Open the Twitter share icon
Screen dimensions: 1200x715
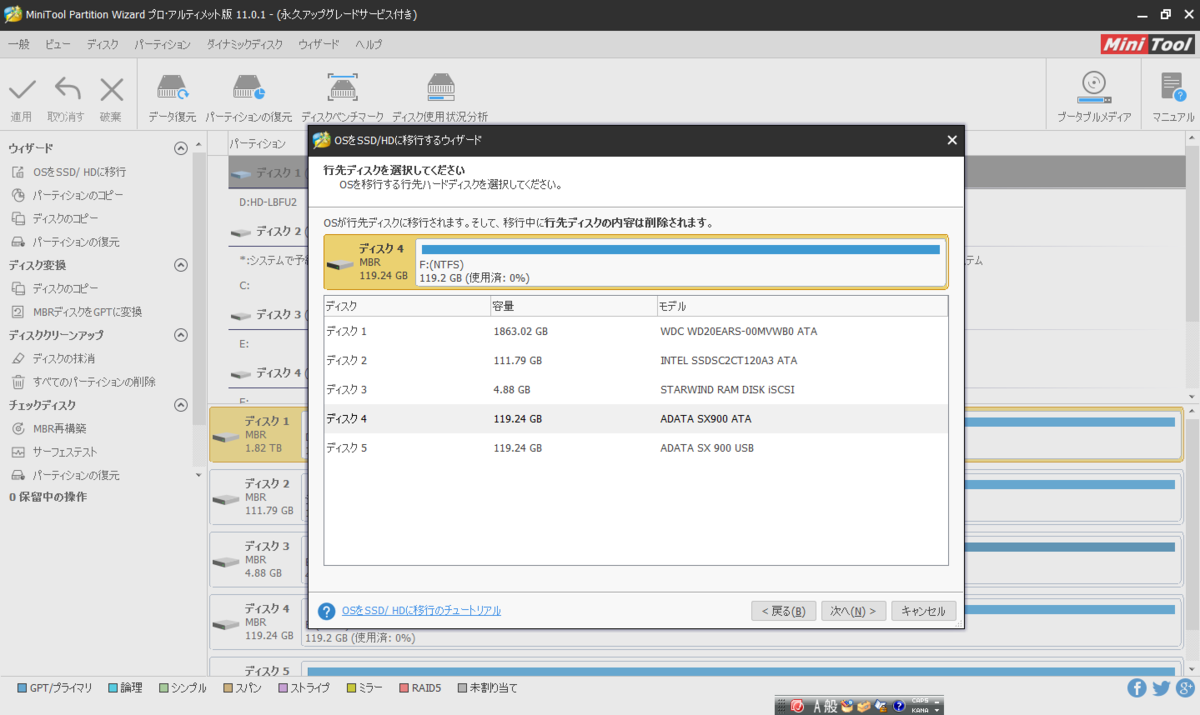pos(1161,688)
